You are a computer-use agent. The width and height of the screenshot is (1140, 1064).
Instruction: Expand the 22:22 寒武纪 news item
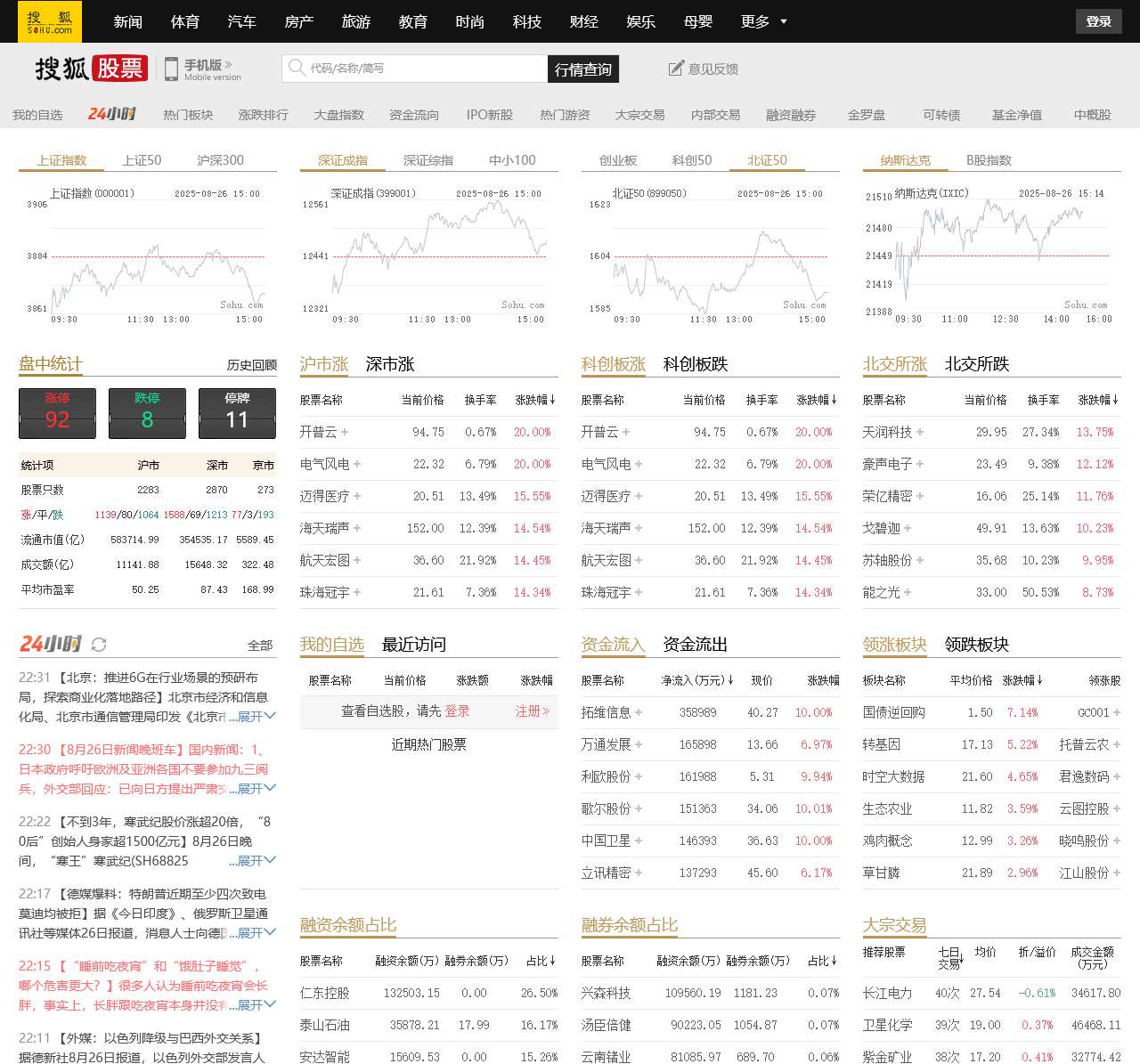tap(257, 860)
